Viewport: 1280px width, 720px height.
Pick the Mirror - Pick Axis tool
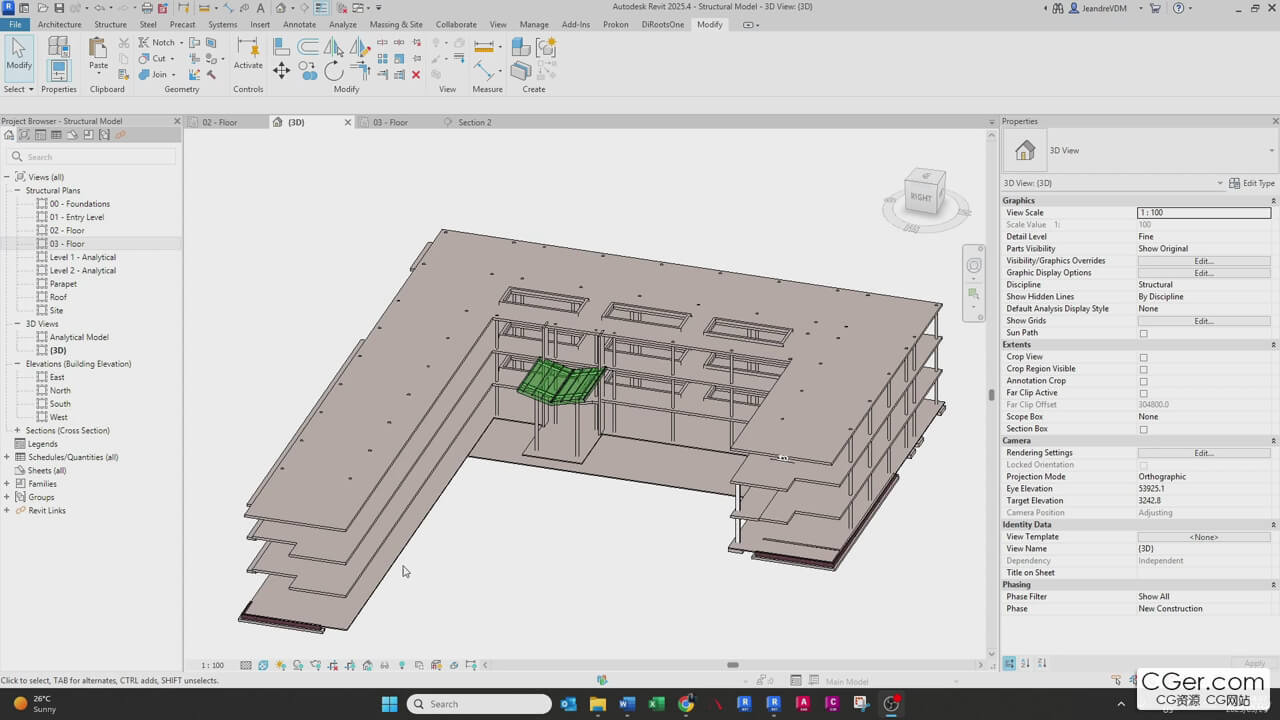click(334, 46)
